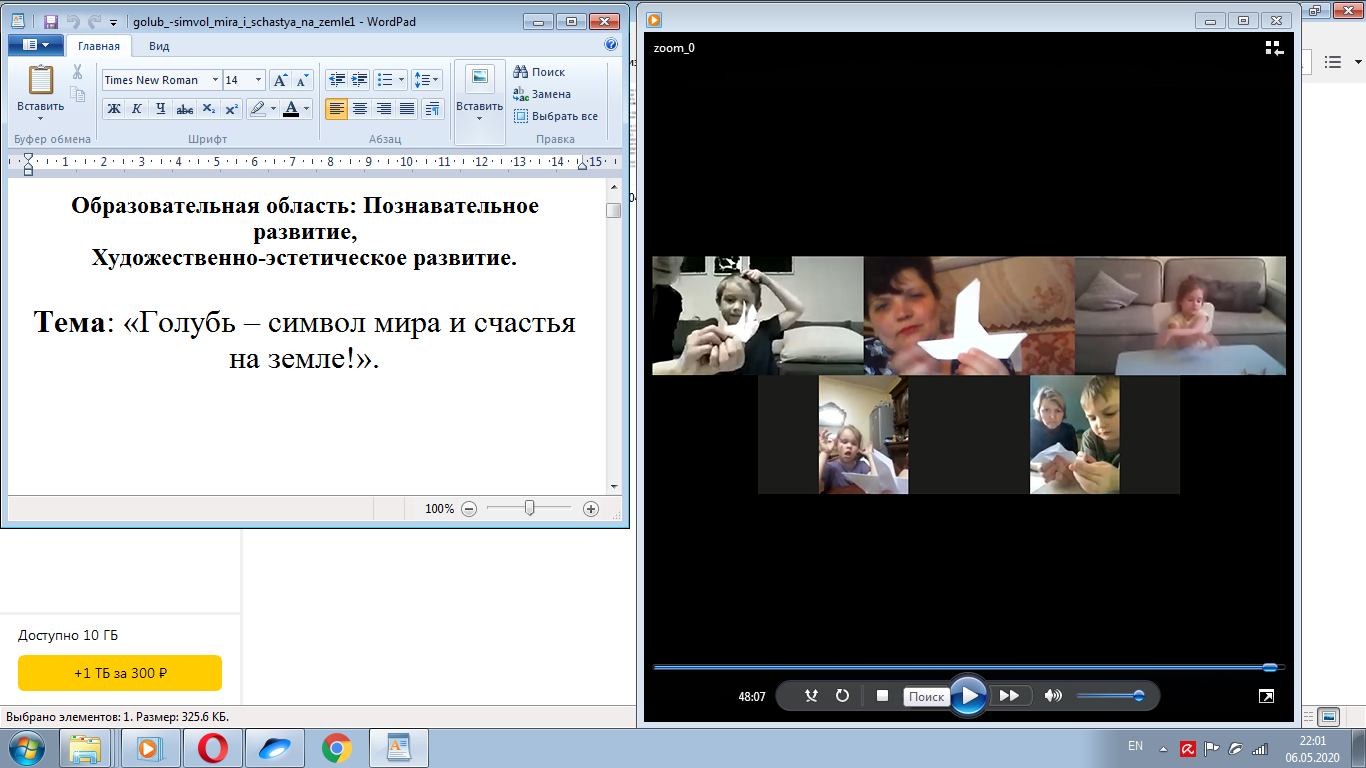
Task: Turn on shuffle in media player
Action: pyautogui.click(x=812, y=696)
